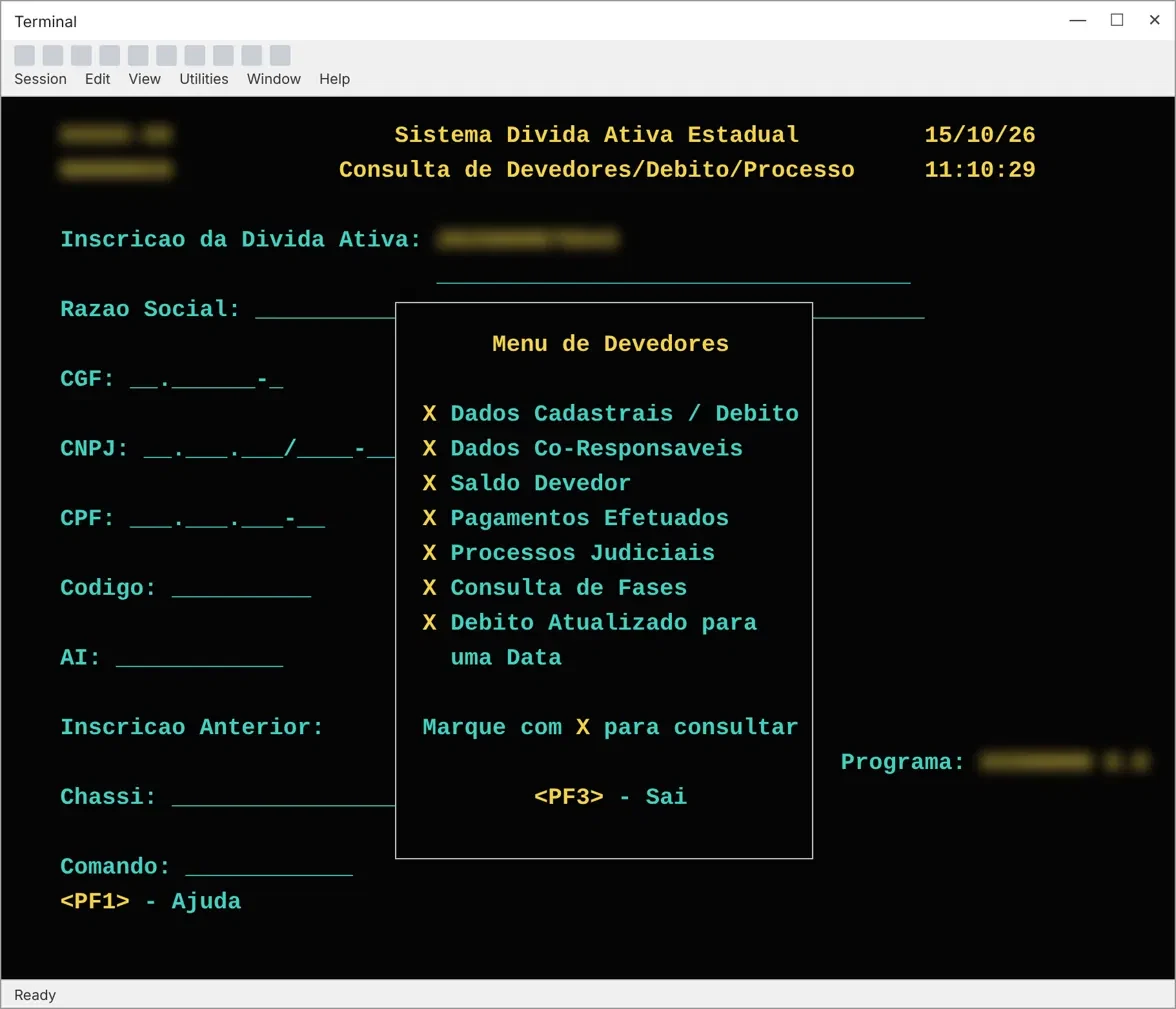Viewport: 1176px width, 1009px height.
Task: Click the Consulta de Devedores/Debito/Processo subtitle
Action: coord(597,170)
